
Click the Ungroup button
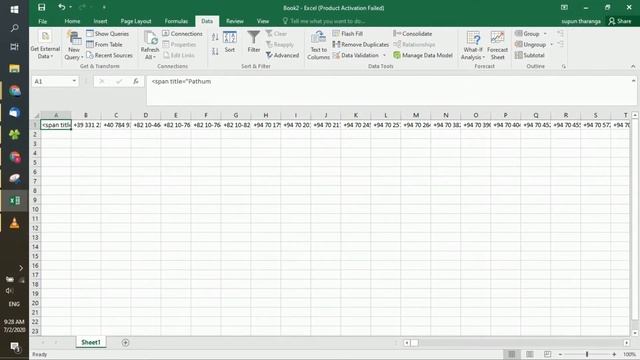[x=530, y=44]
